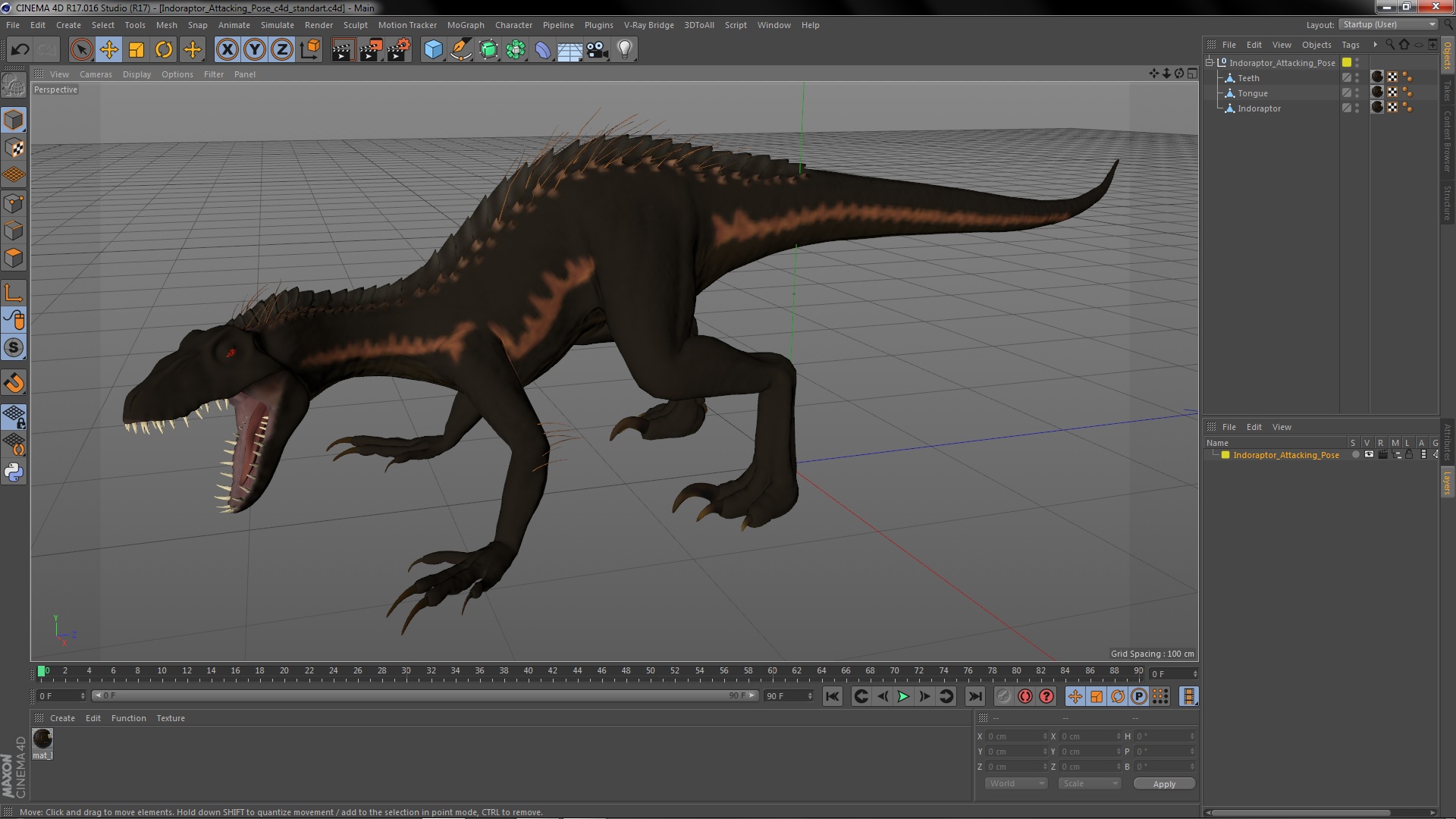This screenshot has width=1456, height=819.
Task: Open Scale mode dropdown
Action: 1089,784
